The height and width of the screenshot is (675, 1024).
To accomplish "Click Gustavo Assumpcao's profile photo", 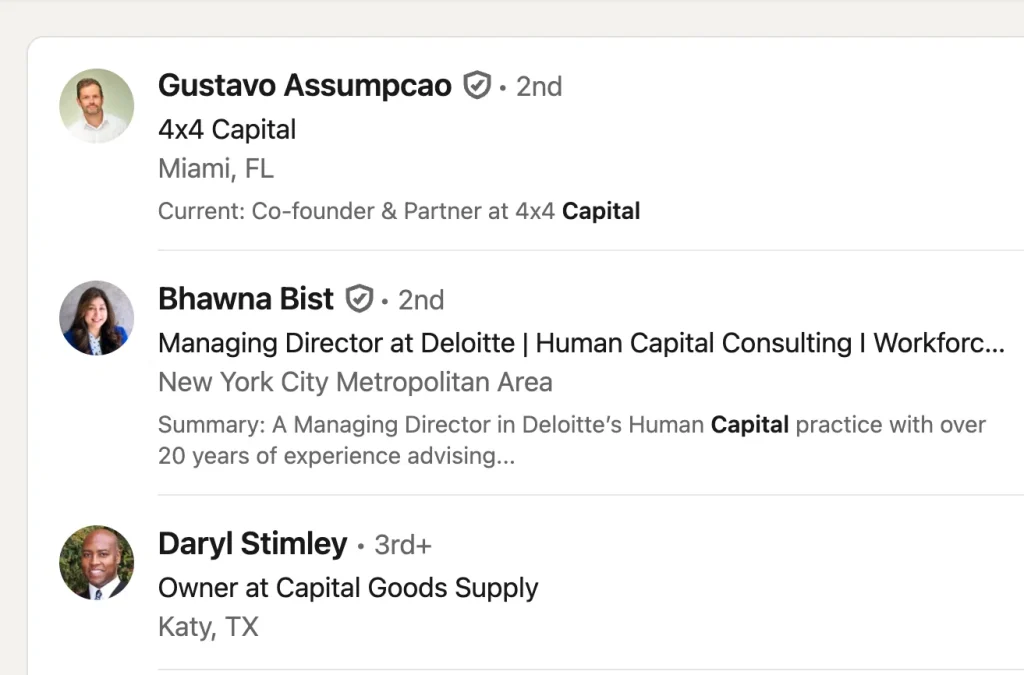I will click(x=96, y=106).
